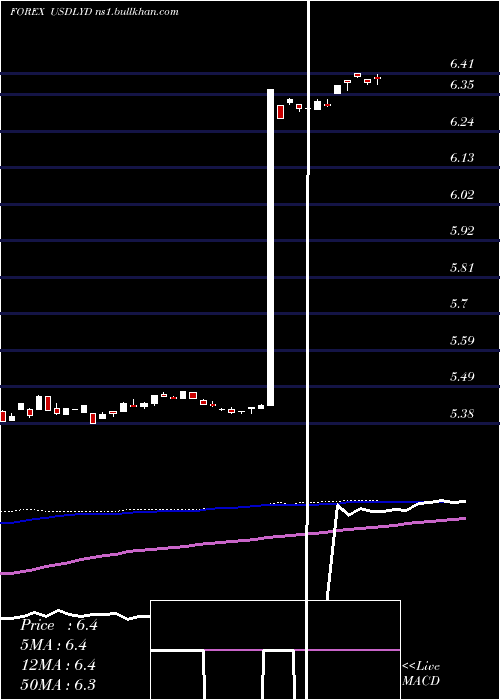Click the 6.02 price axis label
500x700 pixels.
click(462, 195)
